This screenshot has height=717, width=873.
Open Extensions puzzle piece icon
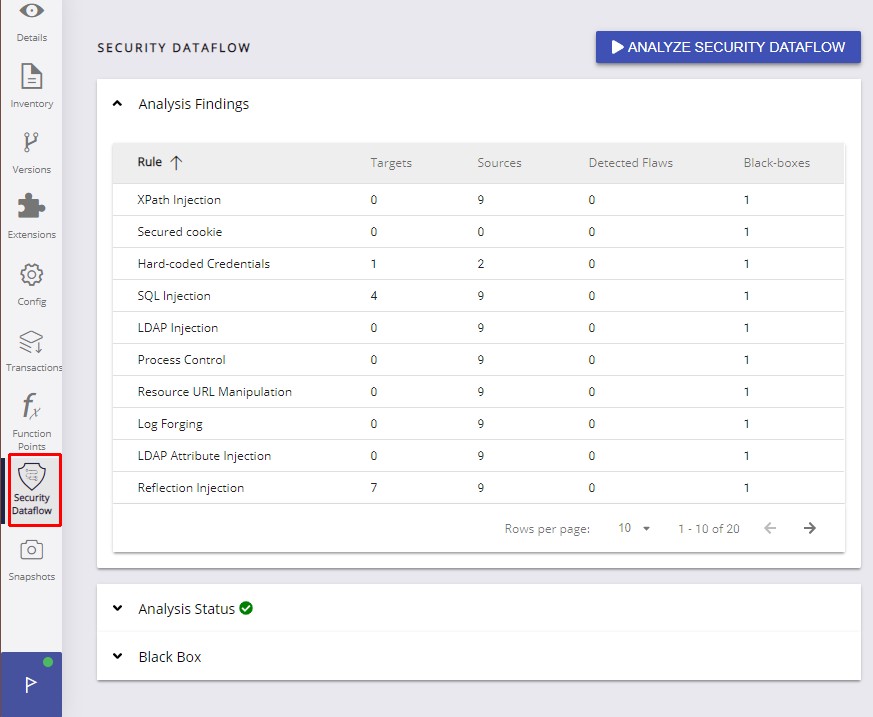31,208
